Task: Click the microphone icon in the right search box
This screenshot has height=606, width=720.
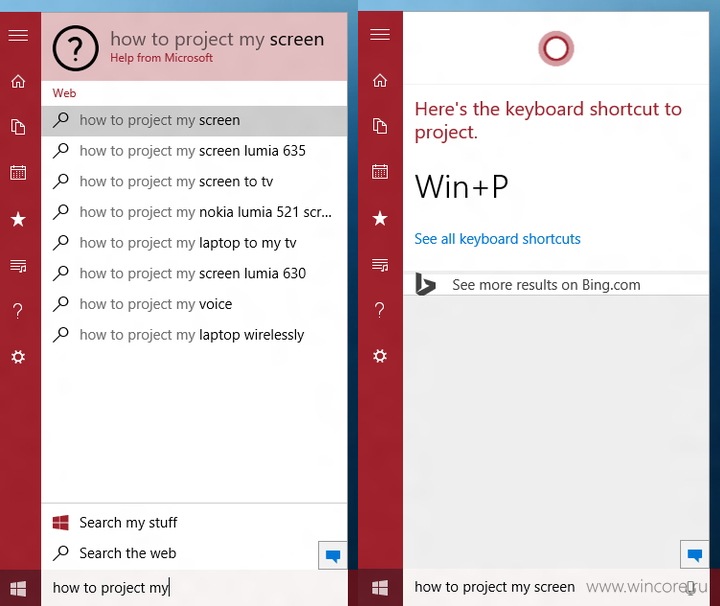Action: point(690,588)
